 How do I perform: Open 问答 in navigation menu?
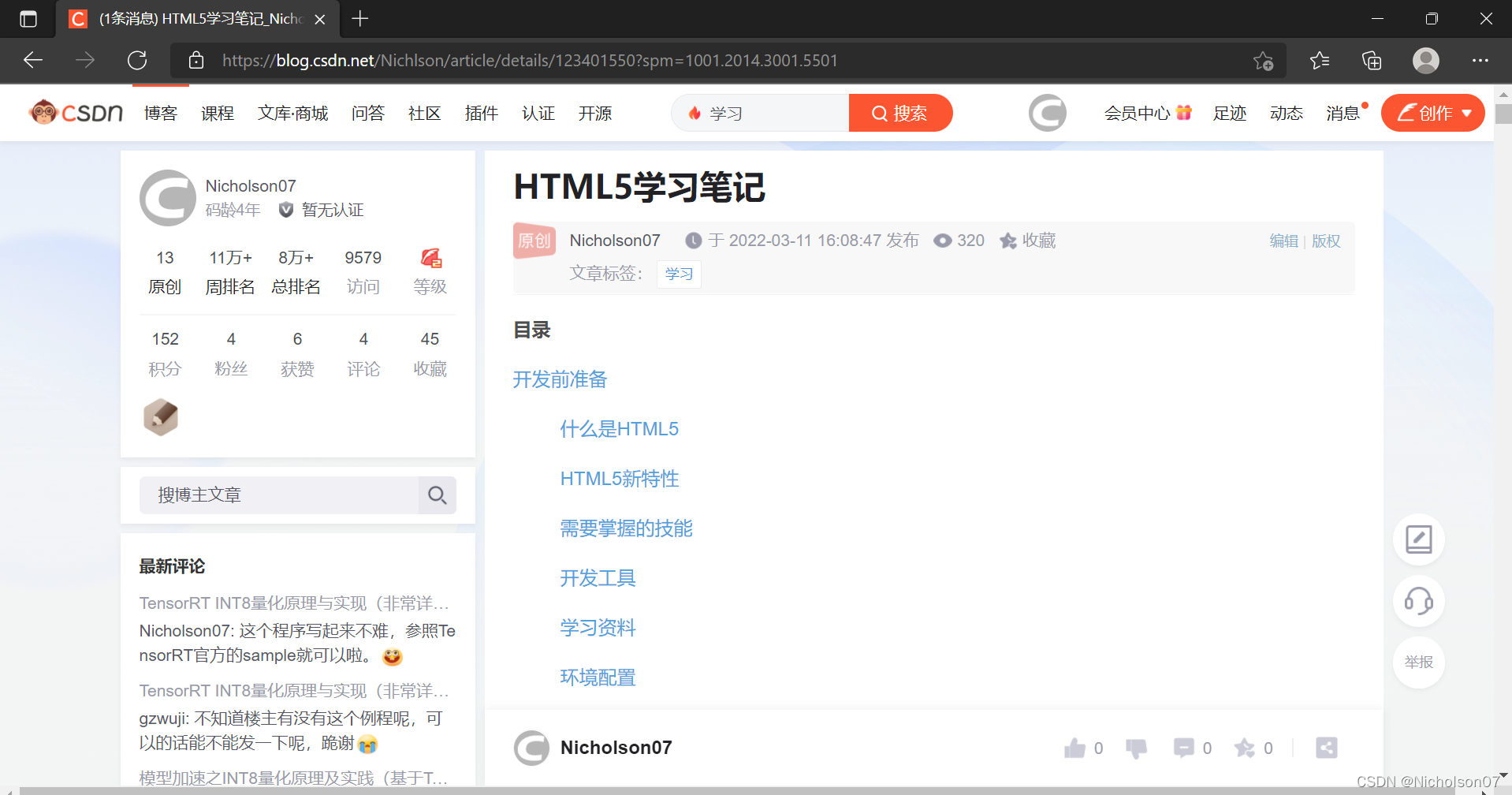point(368,114)
